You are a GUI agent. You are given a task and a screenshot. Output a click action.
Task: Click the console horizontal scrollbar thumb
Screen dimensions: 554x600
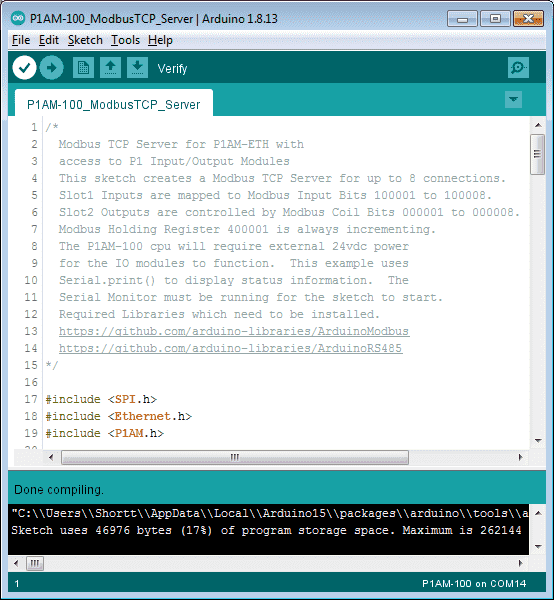34,563
